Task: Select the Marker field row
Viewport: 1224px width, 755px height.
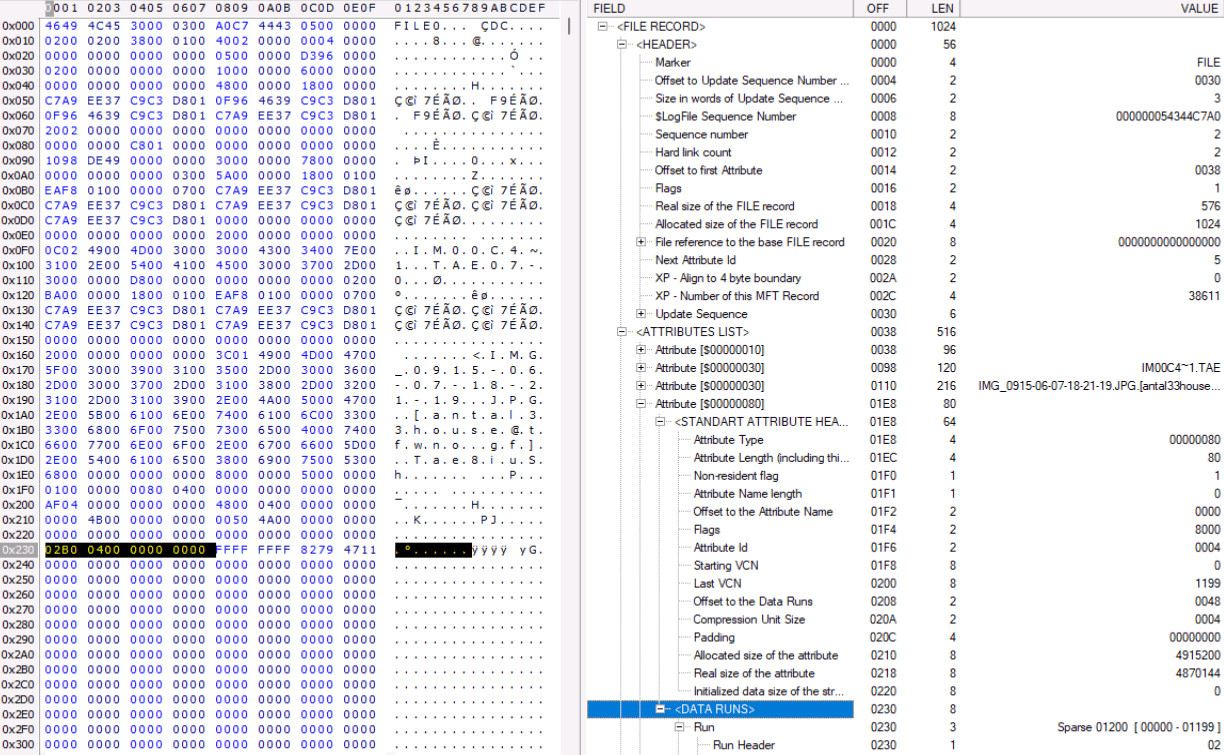Action: (x=673, y=62)
